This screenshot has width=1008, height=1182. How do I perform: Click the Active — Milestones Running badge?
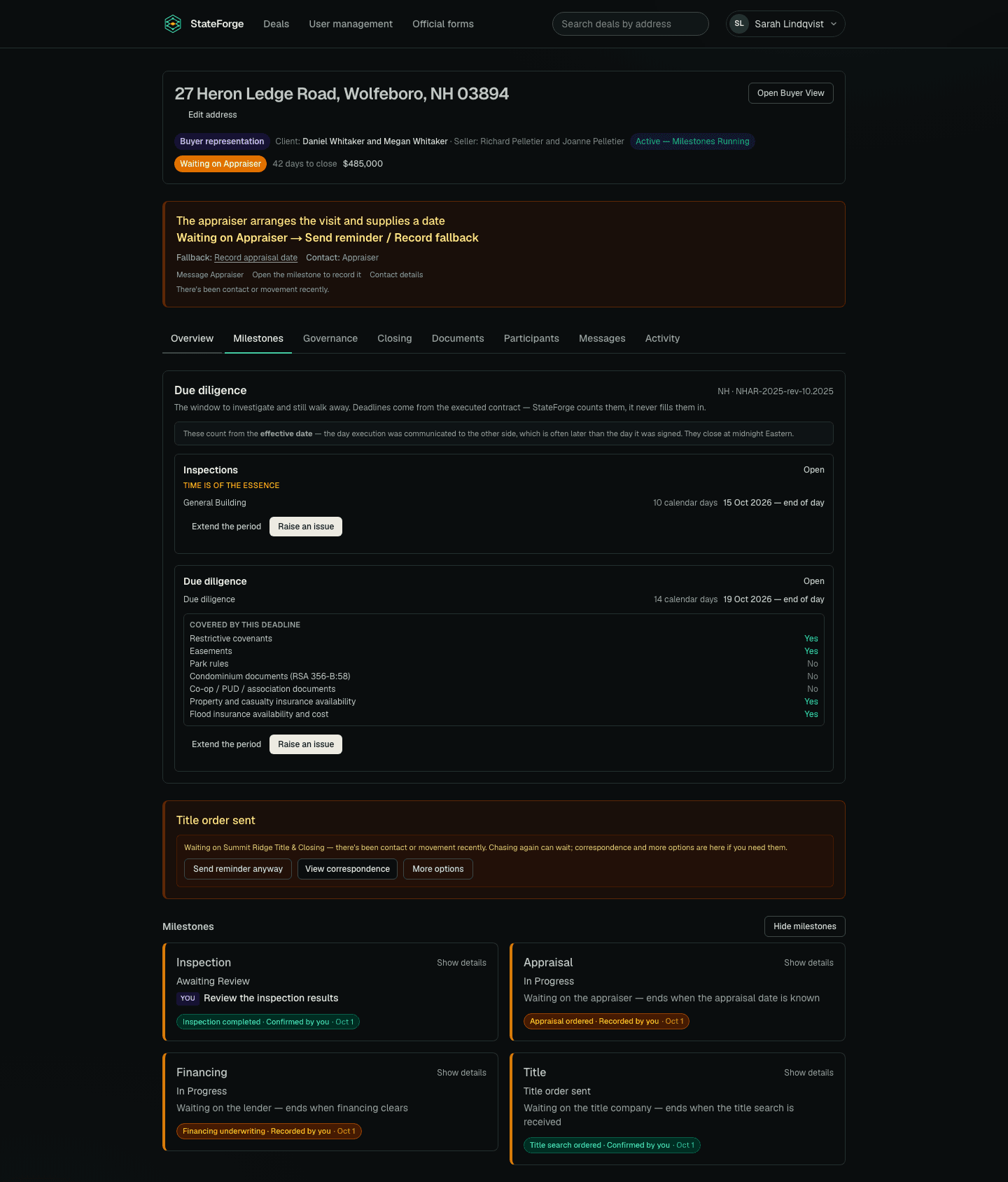(x=692, y=141)
